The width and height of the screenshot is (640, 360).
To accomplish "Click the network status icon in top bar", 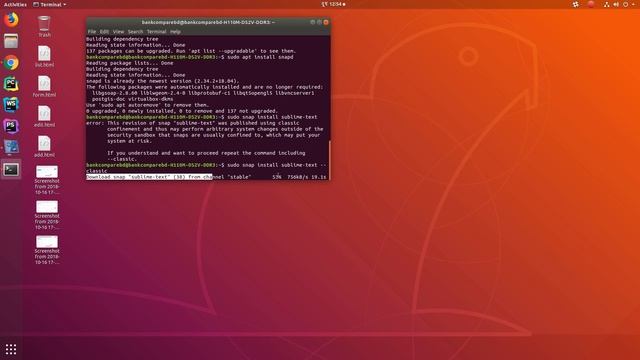I will pyautogui.click(x=607, y=4).
